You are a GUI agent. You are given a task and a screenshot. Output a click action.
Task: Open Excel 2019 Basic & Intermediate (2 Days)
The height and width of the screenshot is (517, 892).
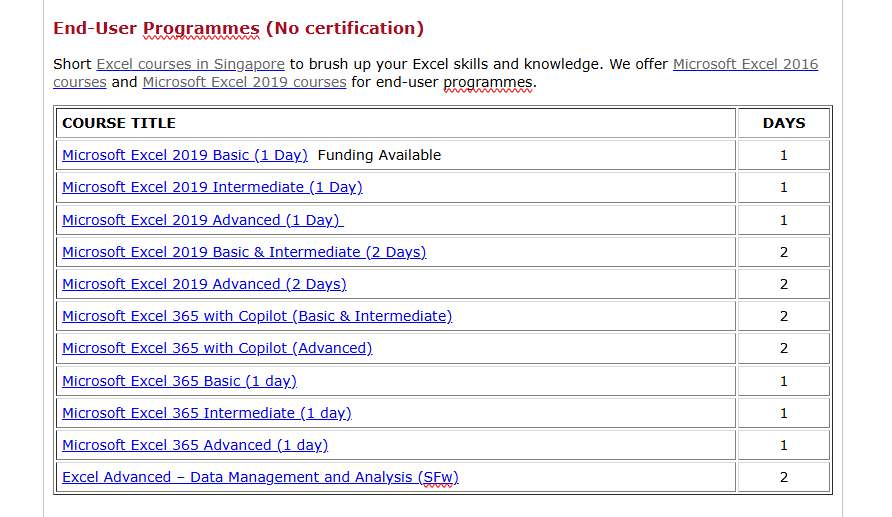(244, 252)
